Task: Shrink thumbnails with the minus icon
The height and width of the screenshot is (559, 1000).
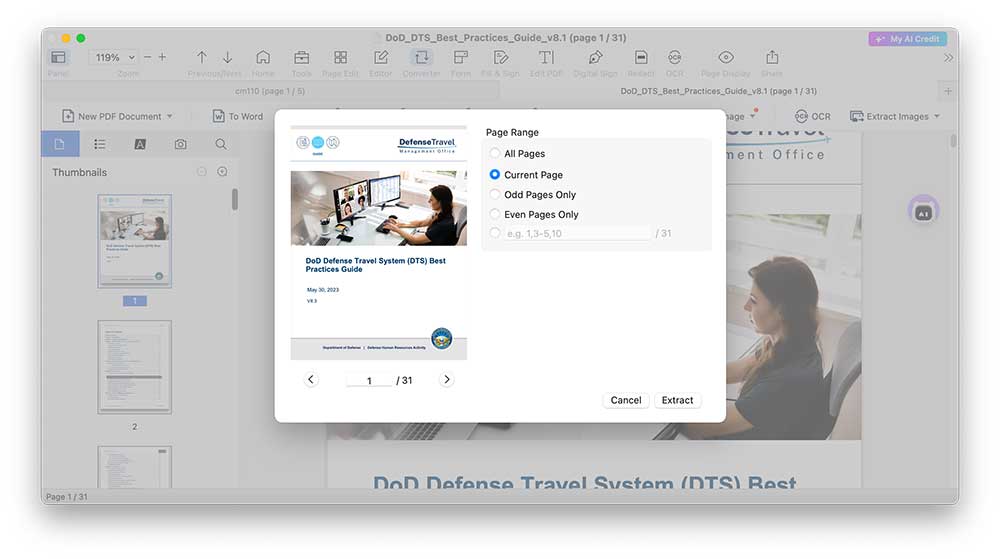Action: (x=202, y=171)
